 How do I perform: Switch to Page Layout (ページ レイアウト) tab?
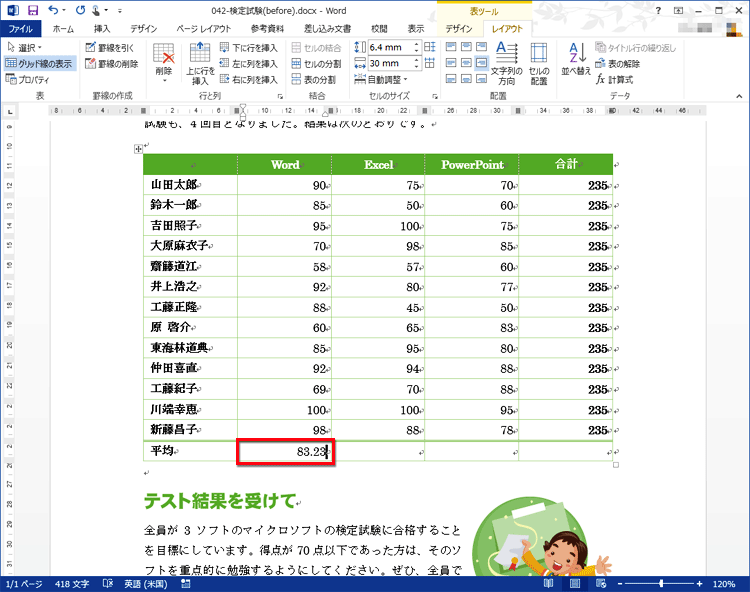(x=204, y=29)
